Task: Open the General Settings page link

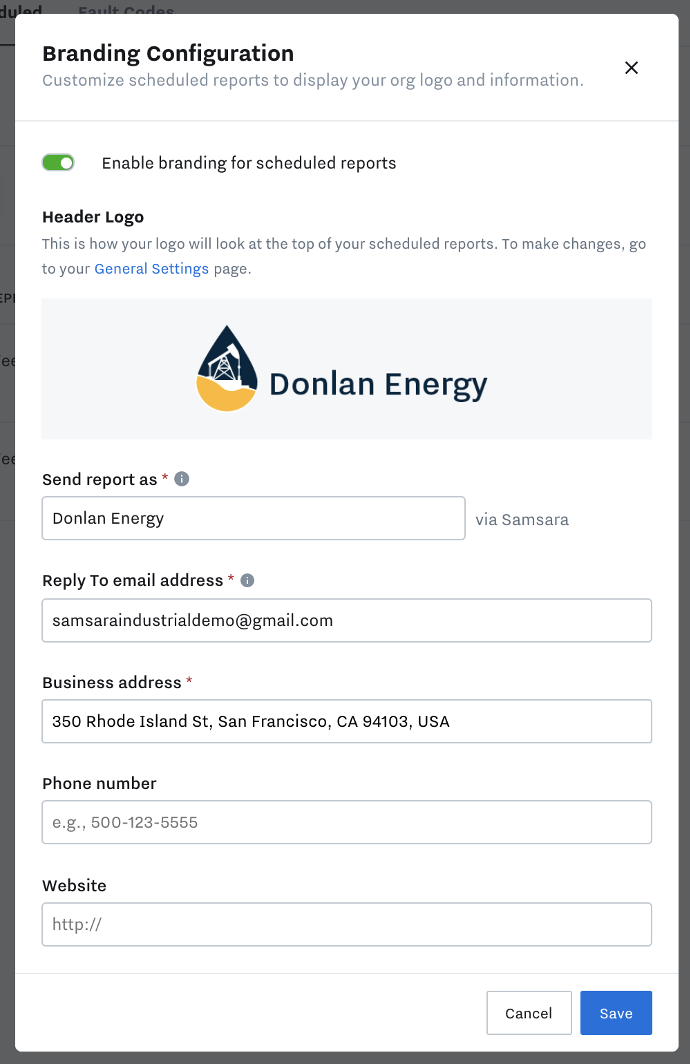Action: click(x=151, y=269)
